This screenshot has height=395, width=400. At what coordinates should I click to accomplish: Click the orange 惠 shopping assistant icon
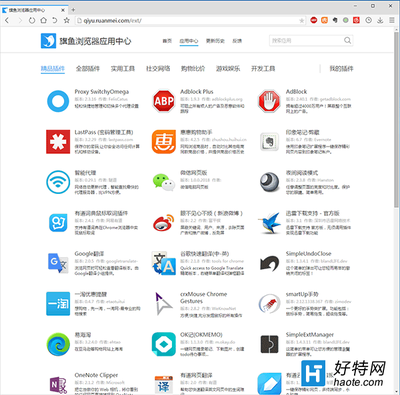[x=164, y=142]
